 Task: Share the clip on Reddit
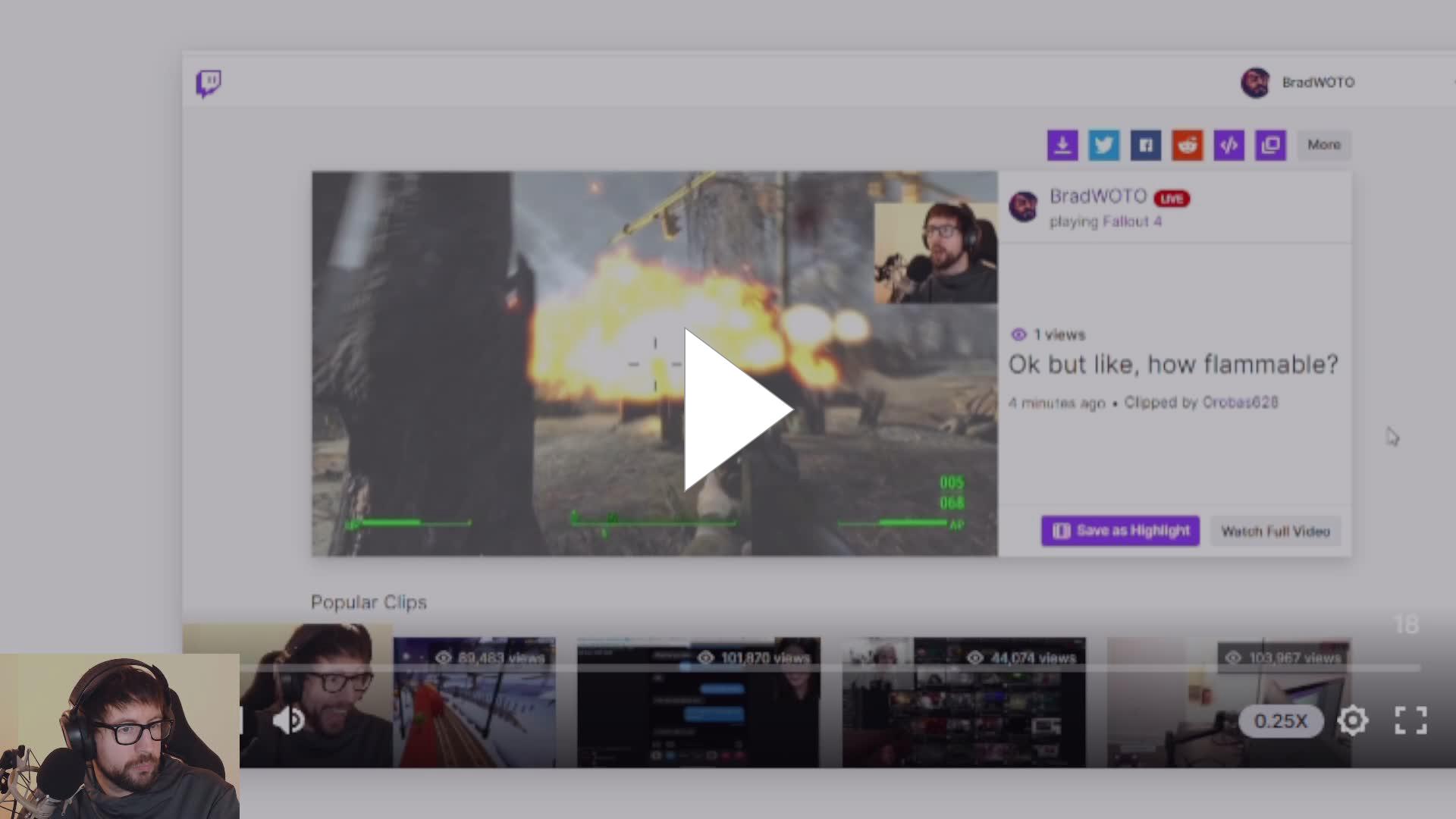pos(1188,145)
